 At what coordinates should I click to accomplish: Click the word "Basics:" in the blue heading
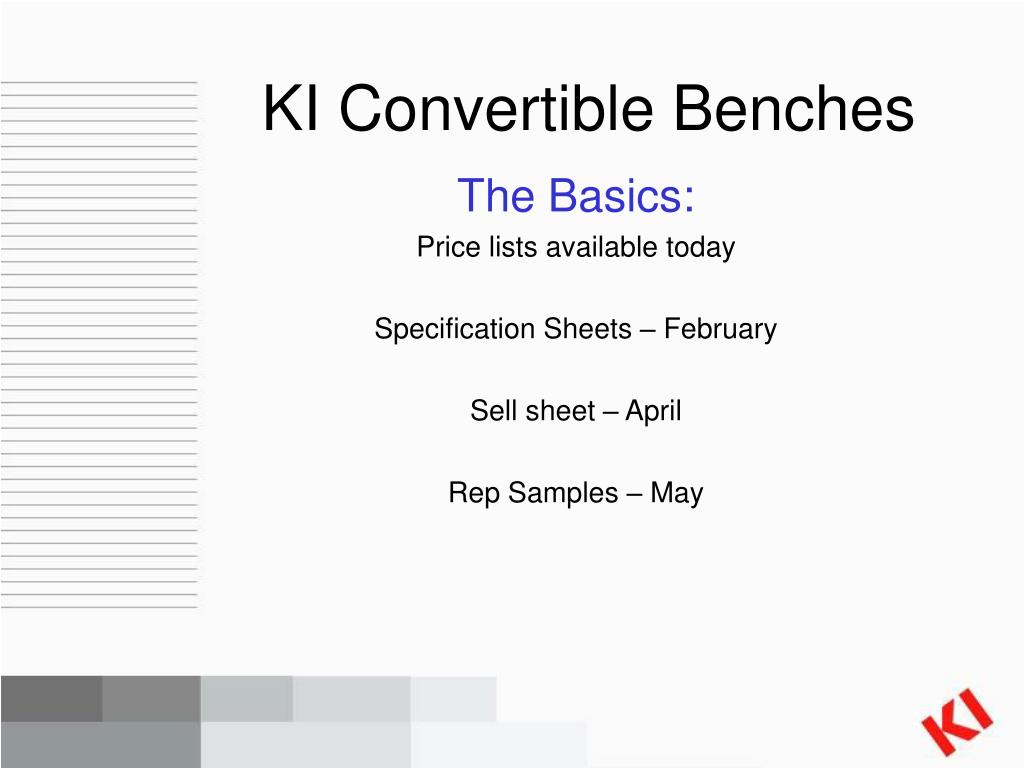coord(621,195)
